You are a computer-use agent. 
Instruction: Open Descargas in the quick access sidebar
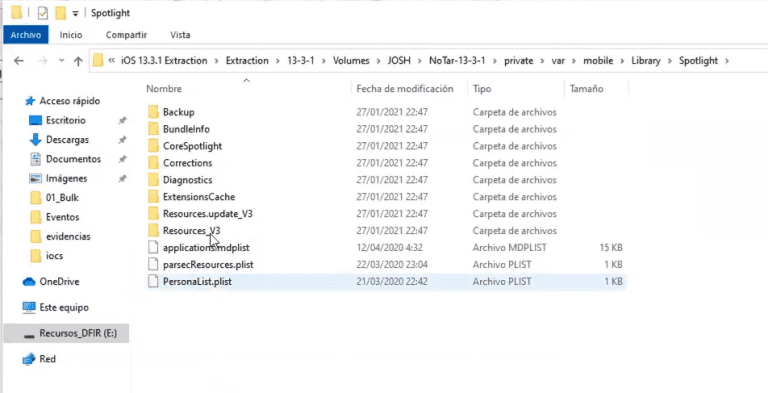(x=68, y=140)
